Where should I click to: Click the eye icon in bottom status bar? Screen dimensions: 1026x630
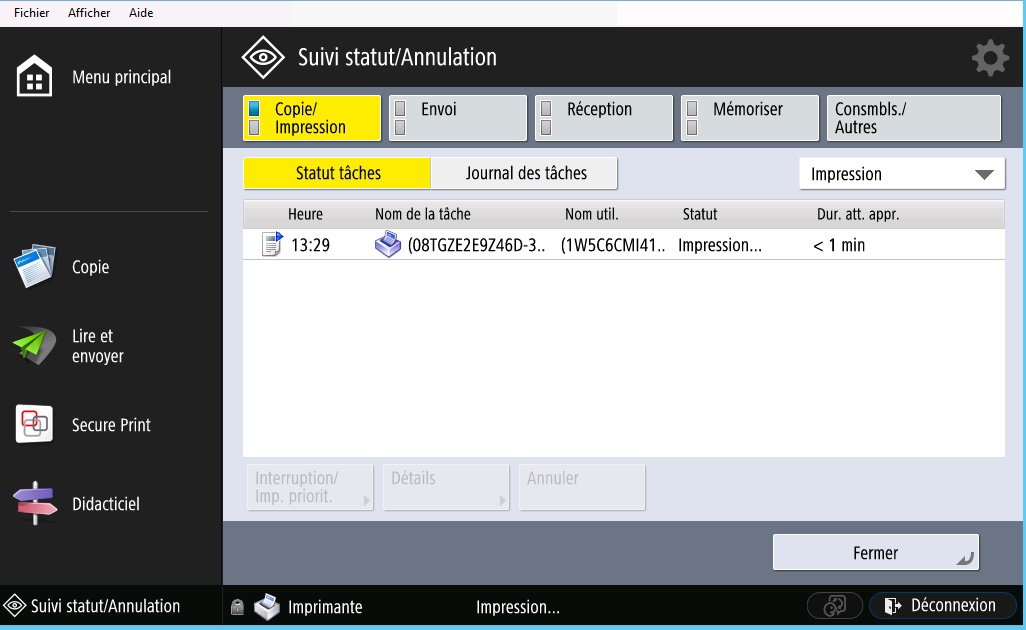(x=15, y=606)
